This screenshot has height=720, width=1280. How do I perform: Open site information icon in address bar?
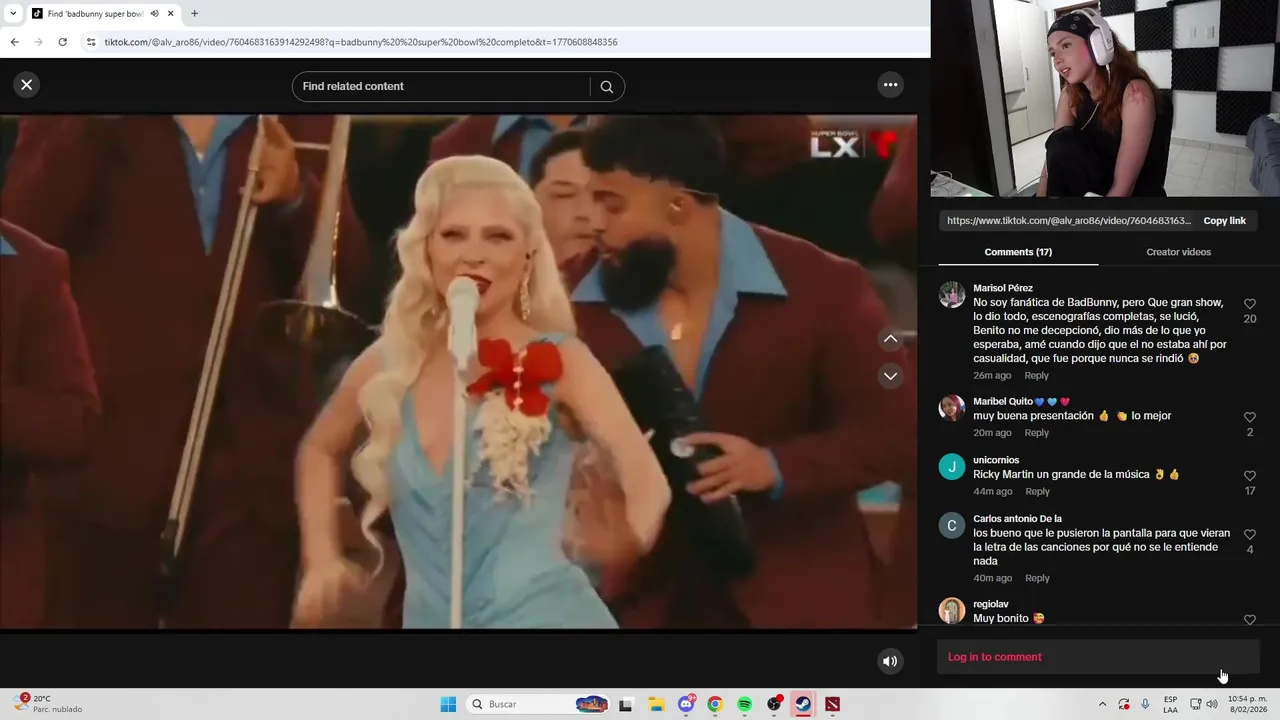[x=91, y=42]
